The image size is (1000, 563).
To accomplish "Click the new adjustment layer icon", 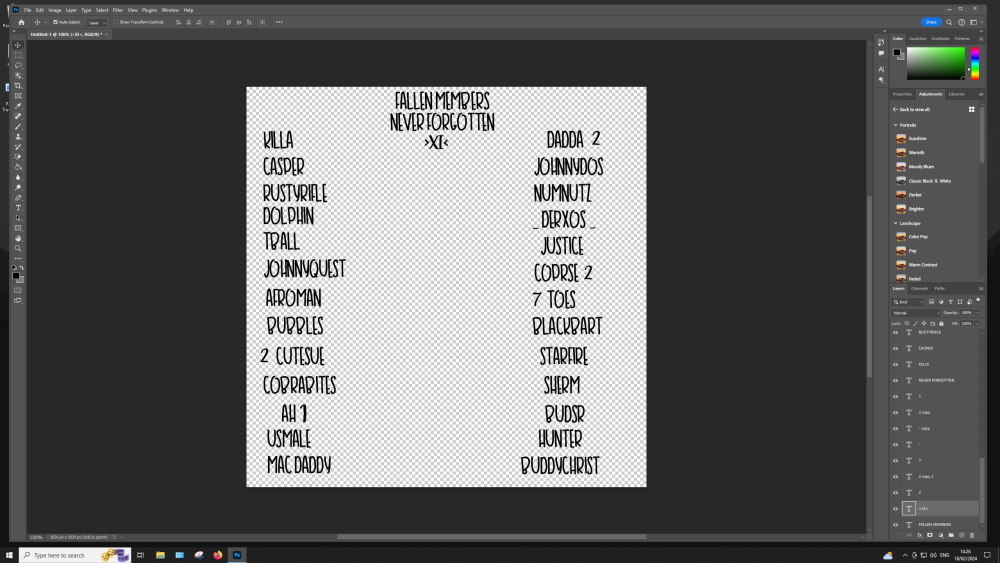I will pos(941,536).
